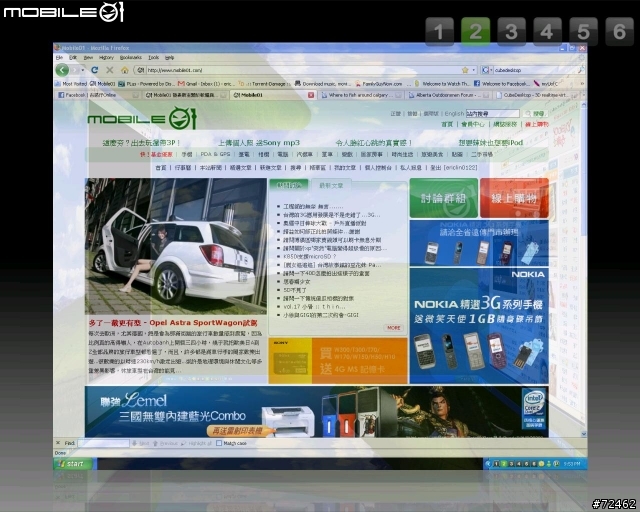Screen dimensions: 640x512
Task: Select the 最新文章 tab
Action: click(x=331, y=185)
